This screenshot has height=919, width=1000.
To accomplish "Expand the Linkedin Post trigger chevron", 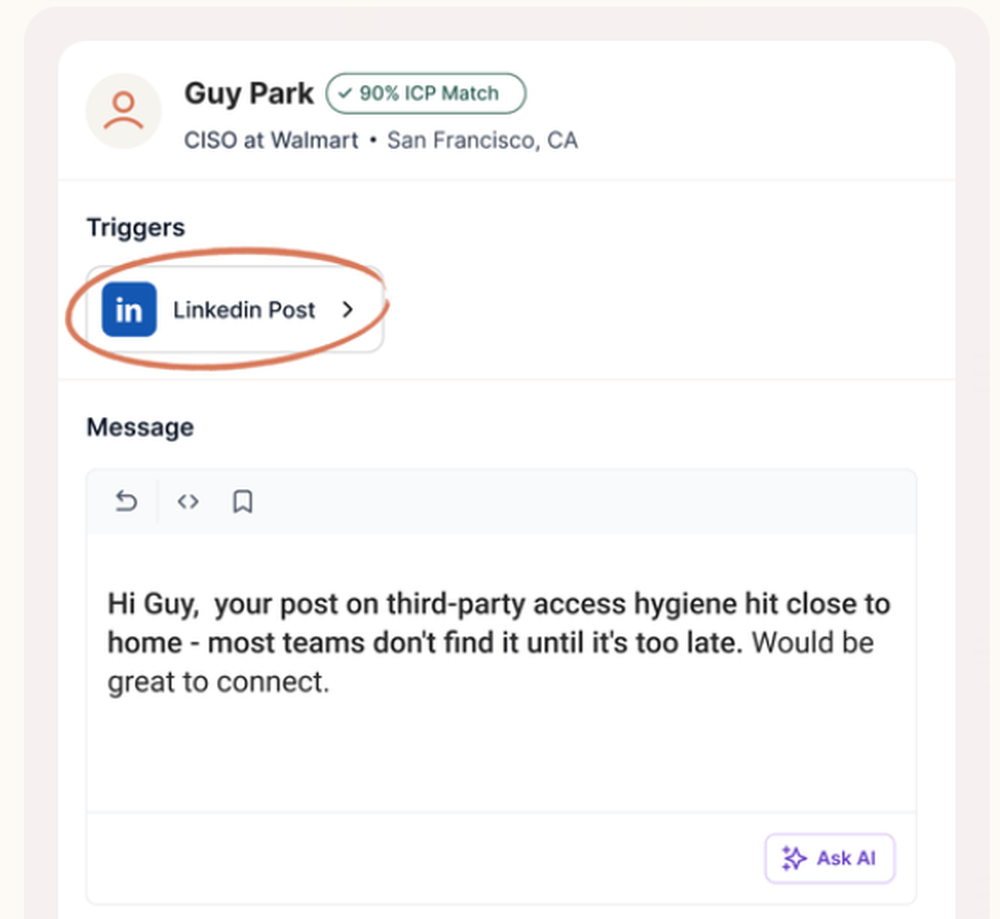I will (x=348, y=310).
